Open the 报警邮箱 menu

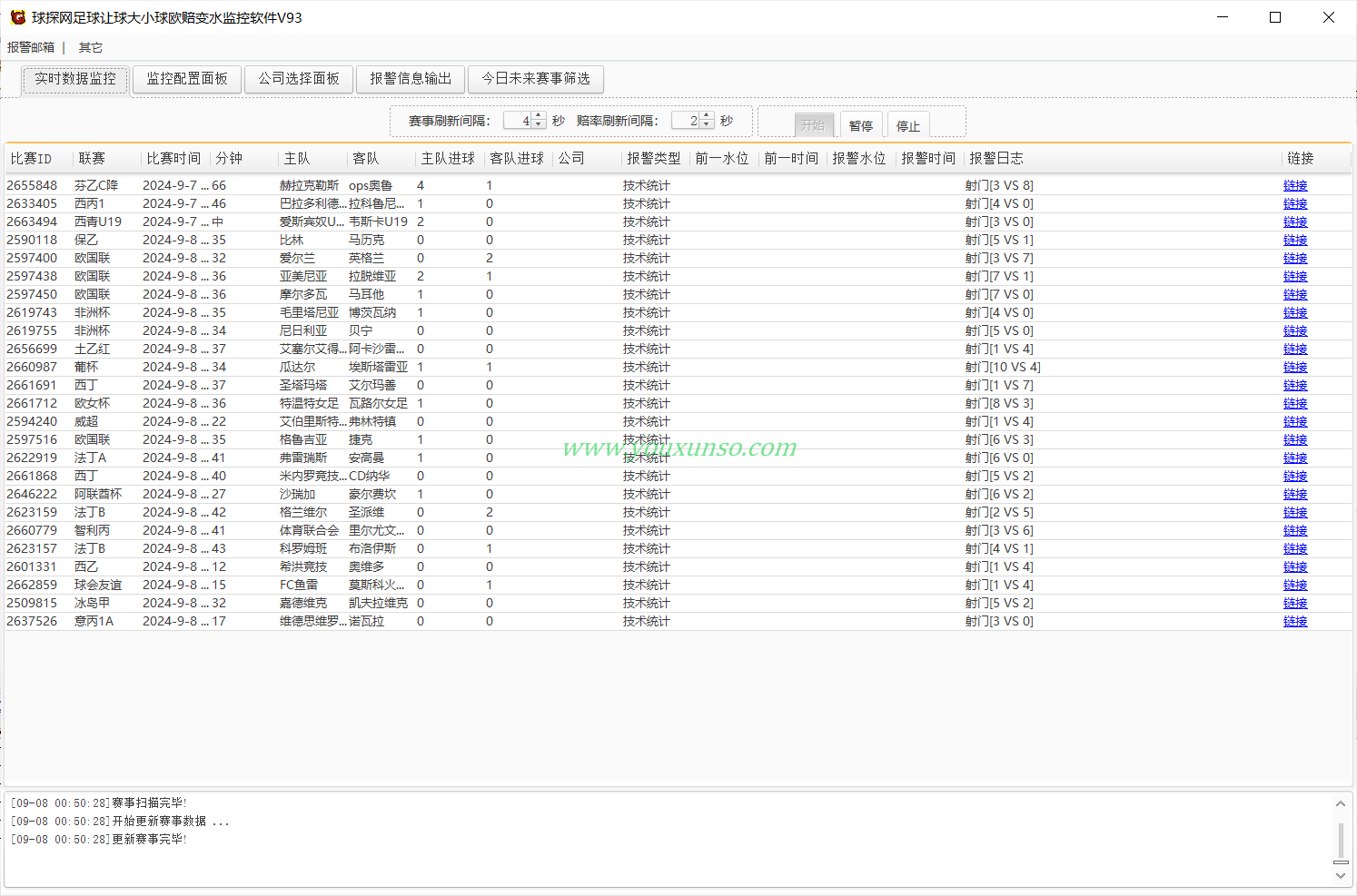31,47
